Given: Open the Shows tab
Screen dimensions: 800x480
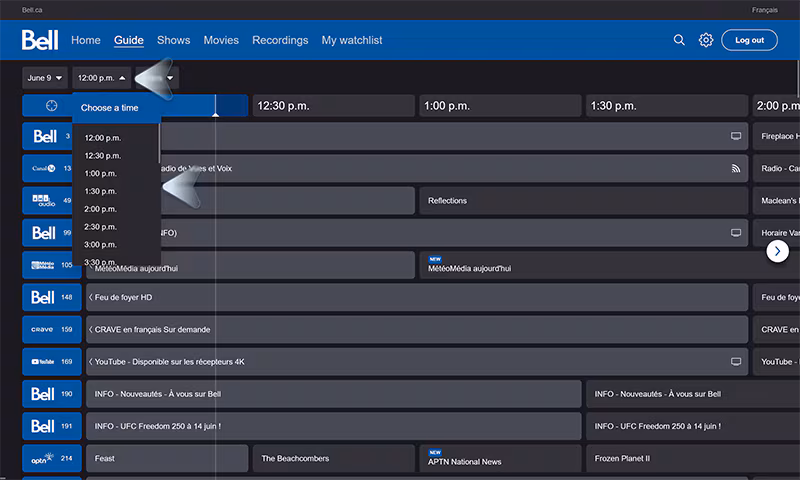Looking at the screenshot, I should [x=173, y=40].
